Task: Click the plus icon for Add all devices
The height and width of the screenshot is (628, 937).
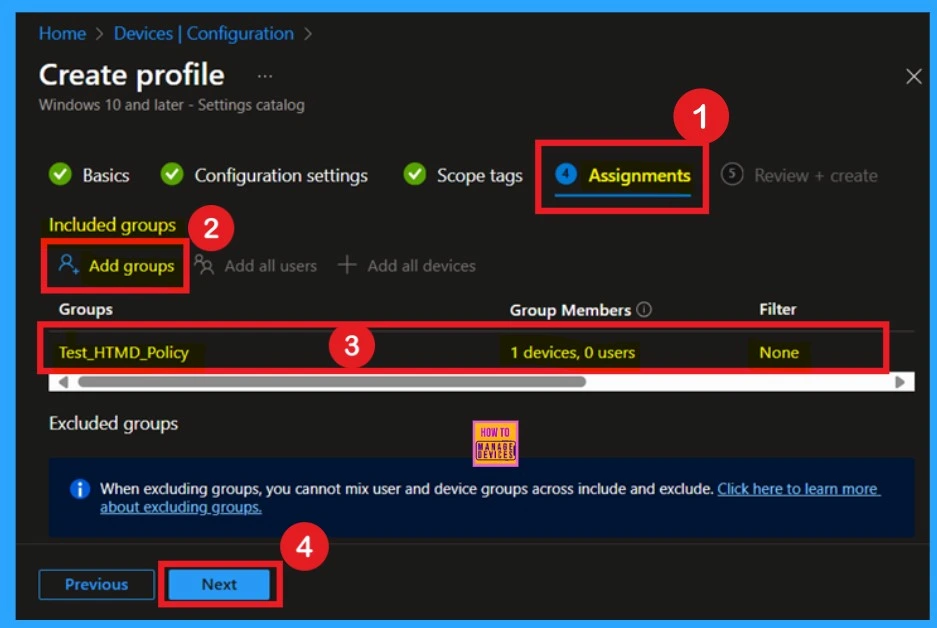Action: 347,264
